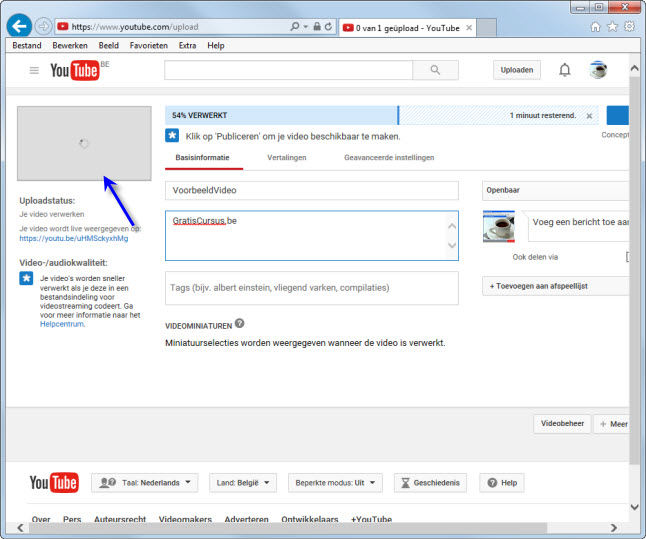Open the Geschiedenis button

pos(431,483)
